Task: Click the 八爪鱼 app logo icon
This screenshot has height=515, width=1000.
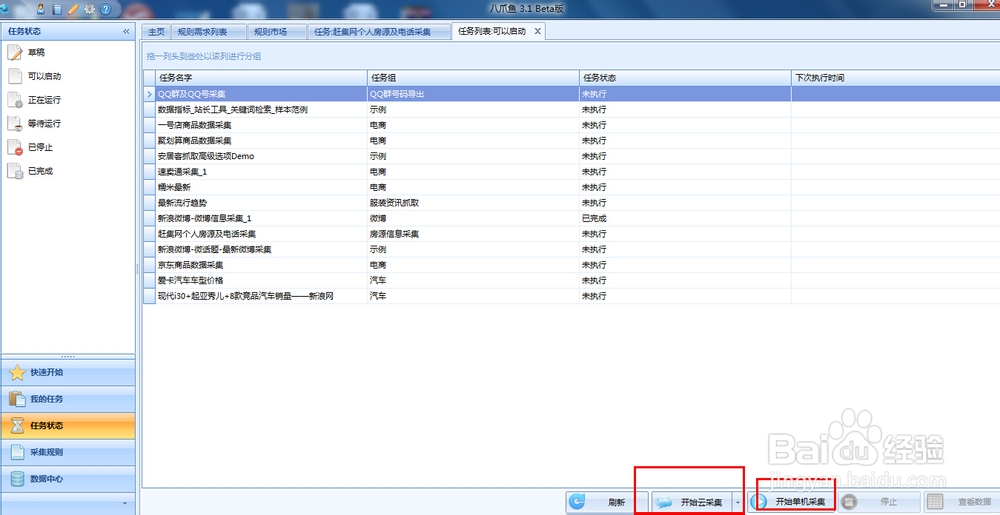Action: point(4,9)
